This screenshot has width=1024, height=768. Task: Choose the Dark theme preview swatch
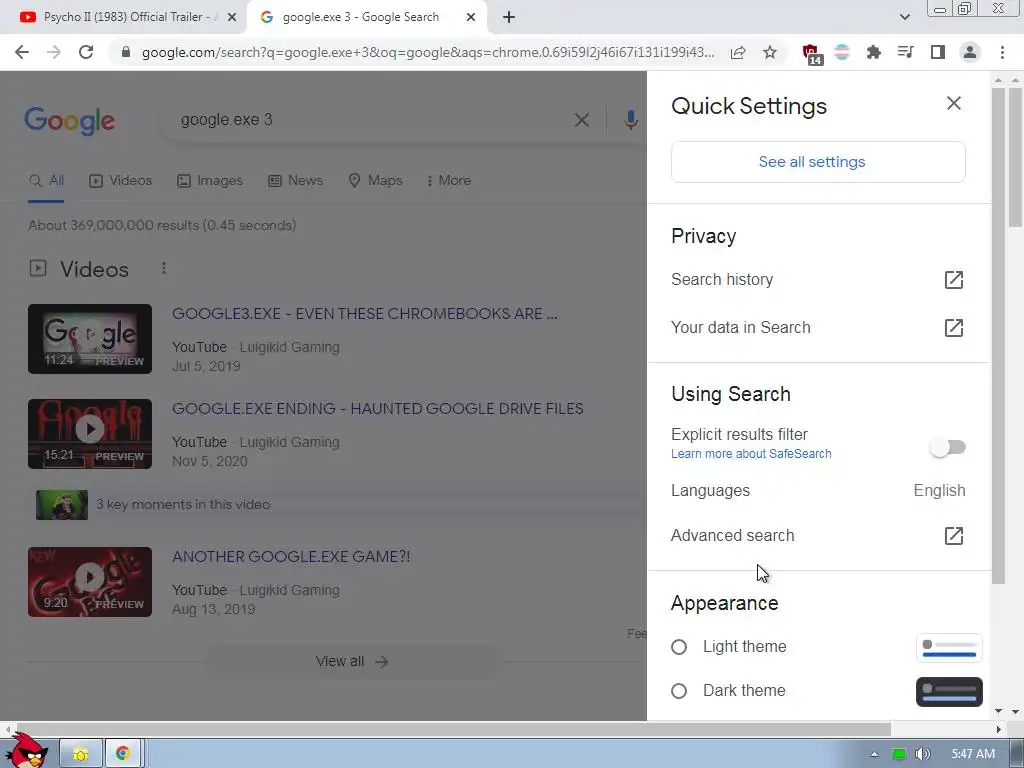coord(949,692)
